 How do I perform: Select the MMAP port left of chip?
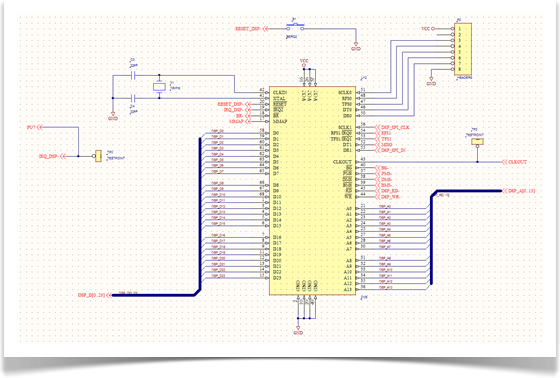click(x=239, y=121)
